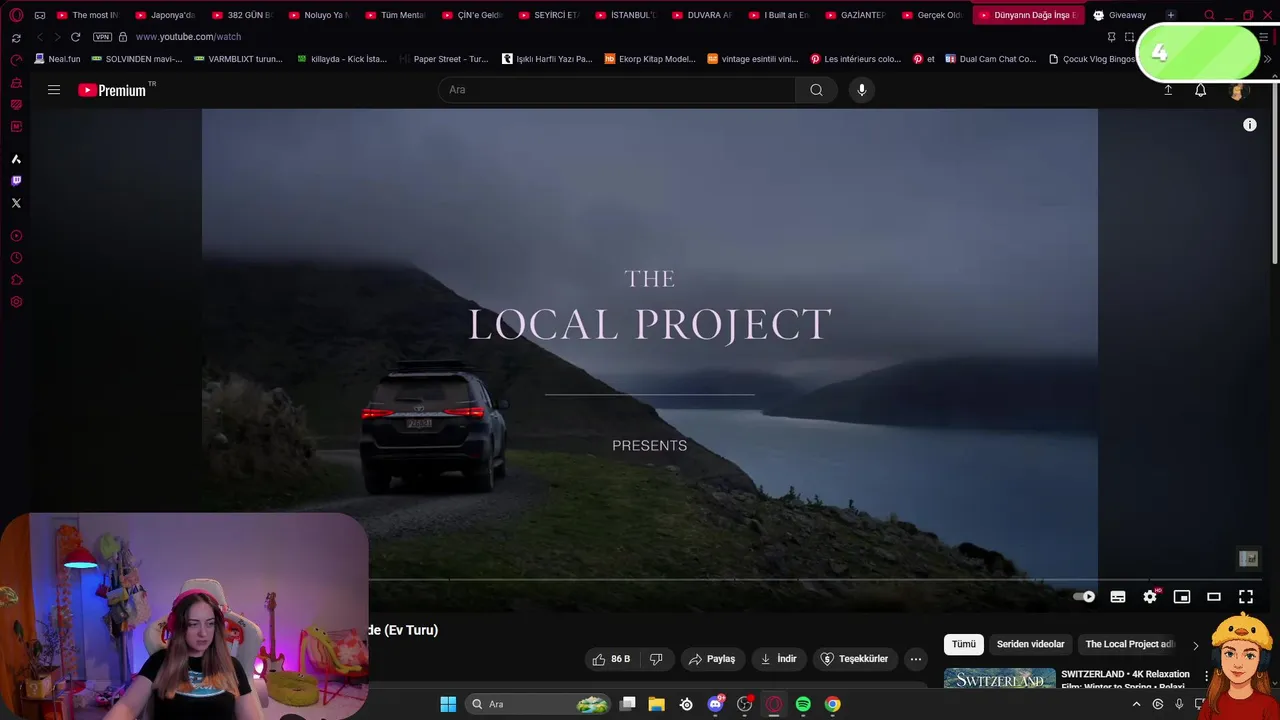Image resolution: width=1280 pixels, height=720 pixels.
Task: Switch to the Giveaway tab
Action: click(1120, 15)
